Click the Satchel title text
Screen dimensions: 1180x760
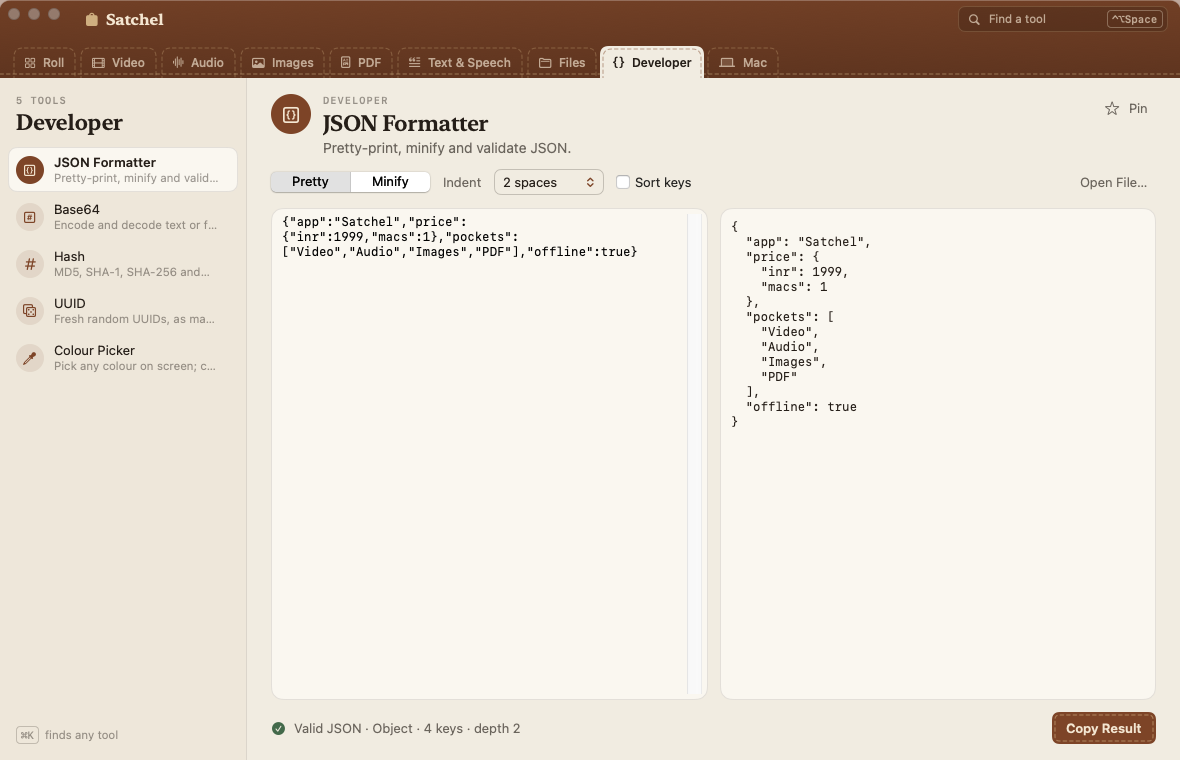click(135, 20)
